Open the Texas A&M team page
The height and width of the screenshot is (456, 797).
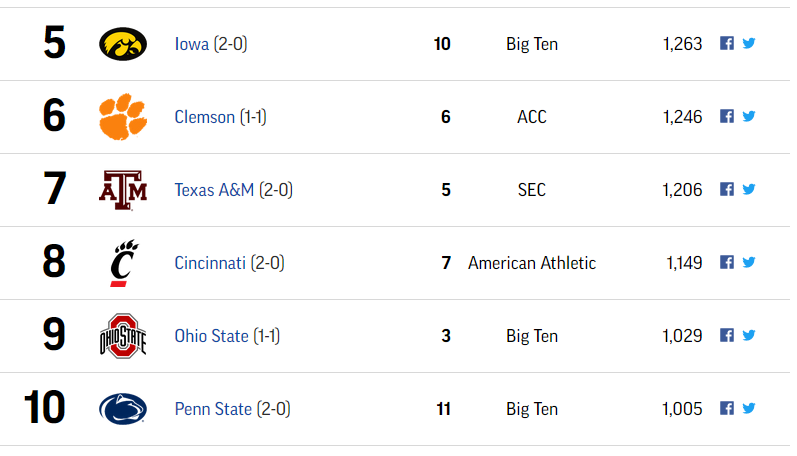(x=214, y=190)
